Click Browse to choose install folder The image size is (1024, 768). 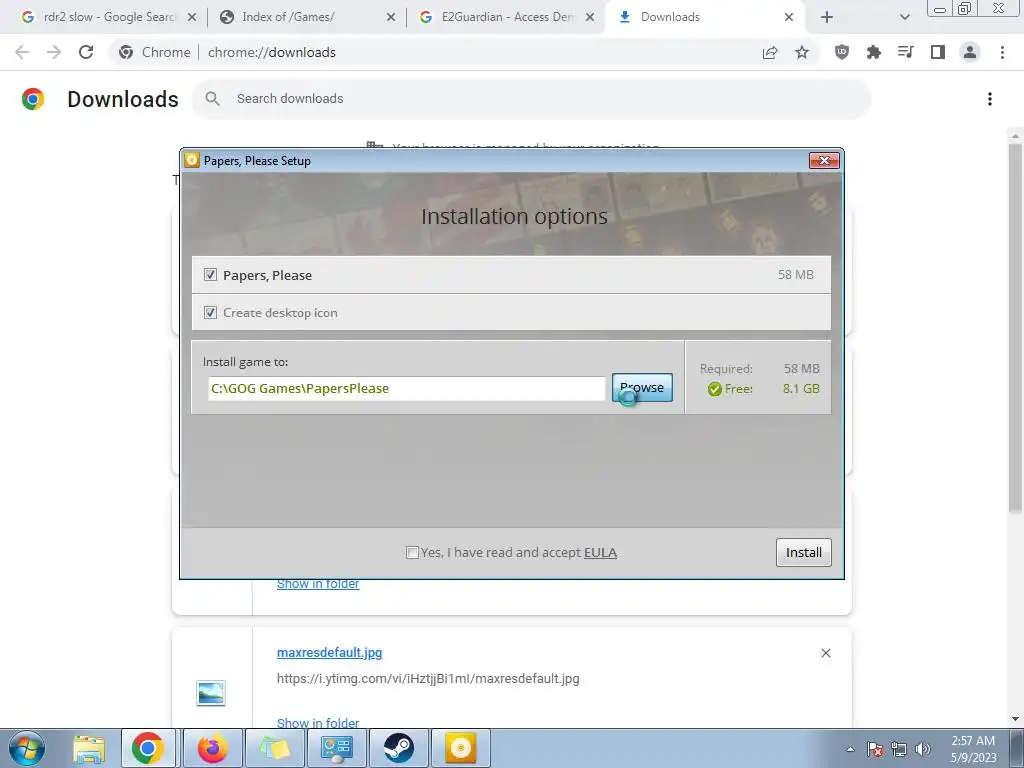click(x=642, y=388)
